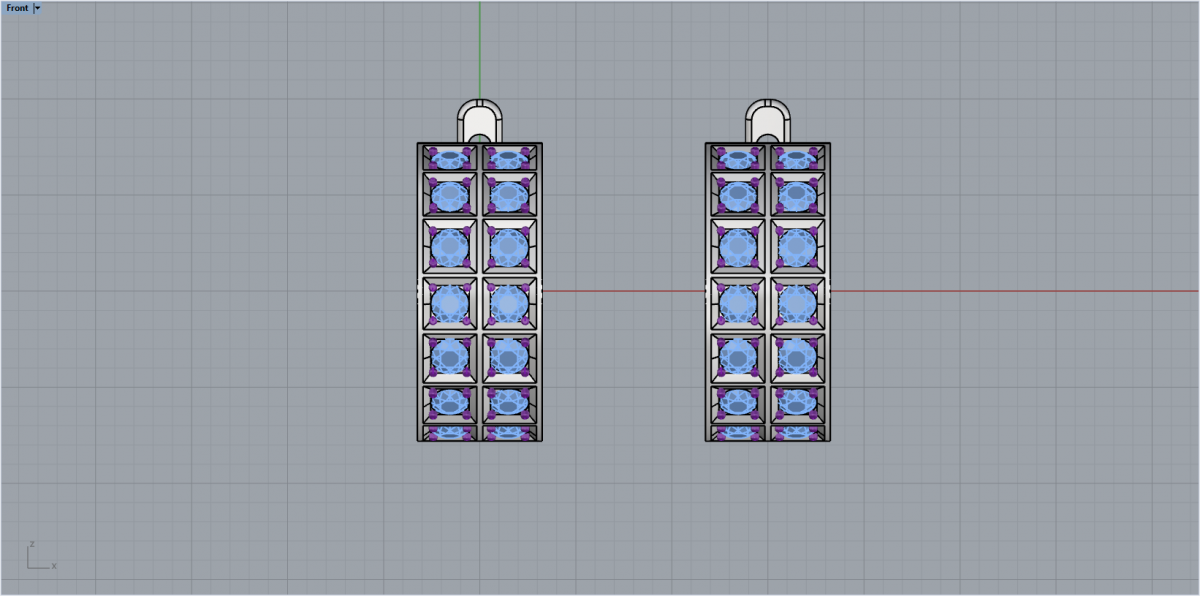
Task: Pick the top-right blue gem of the right pendant
Action: 796,159
